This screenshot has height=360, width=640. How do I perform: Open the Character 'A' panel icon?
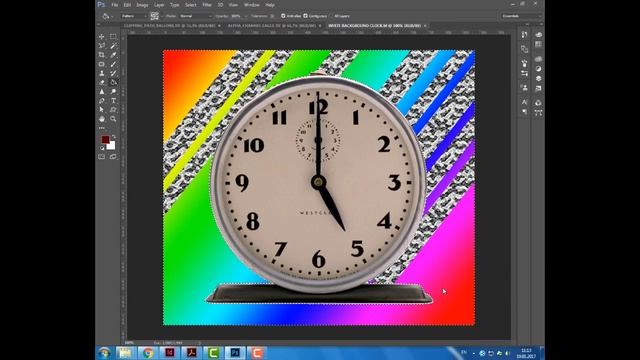(x=524, y=102)
